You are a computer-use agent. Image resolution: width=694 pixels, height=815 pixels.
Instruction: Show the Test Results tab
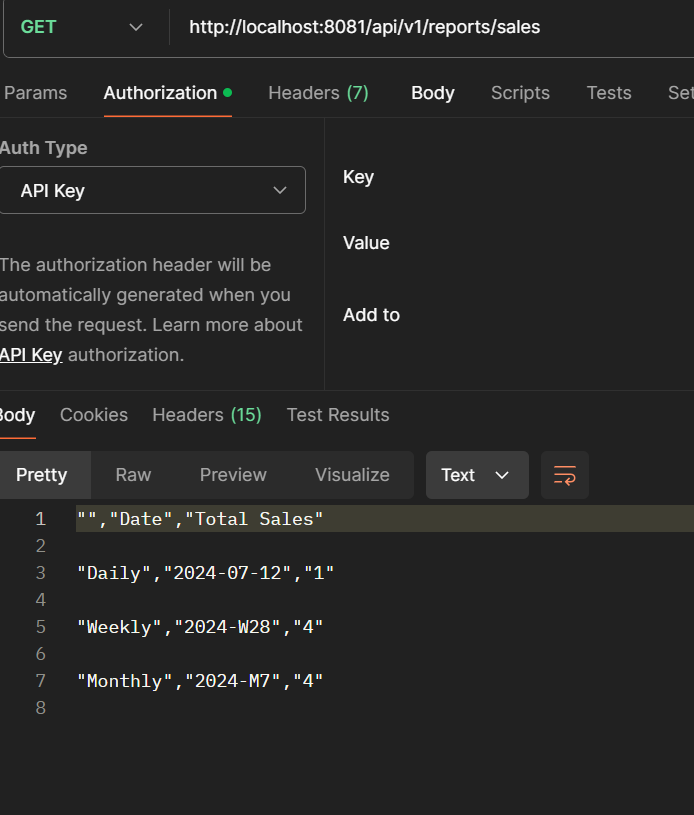pyautogui.click(x=338, y=415)
